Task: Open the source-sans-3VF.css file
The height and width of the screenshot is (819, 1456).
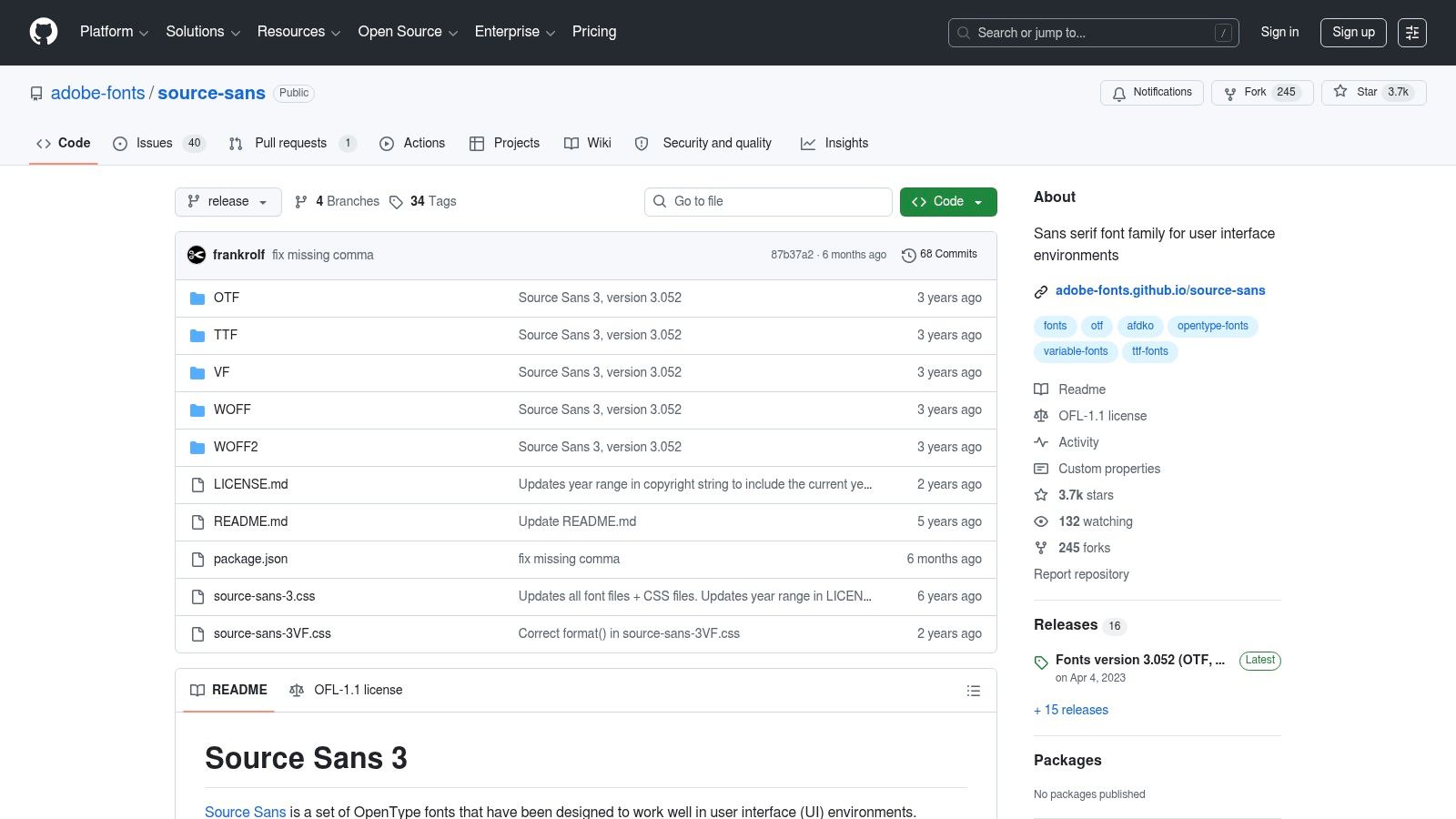Action: (272, 634)
